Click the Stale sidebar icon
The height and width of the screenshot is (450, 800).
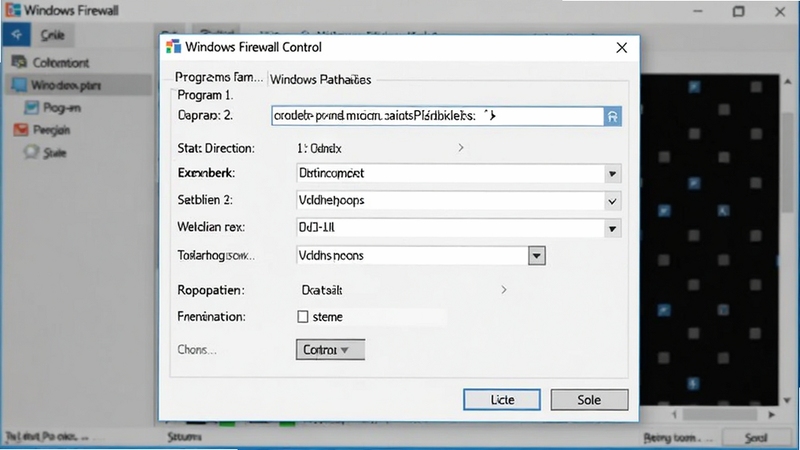(32, 152)
